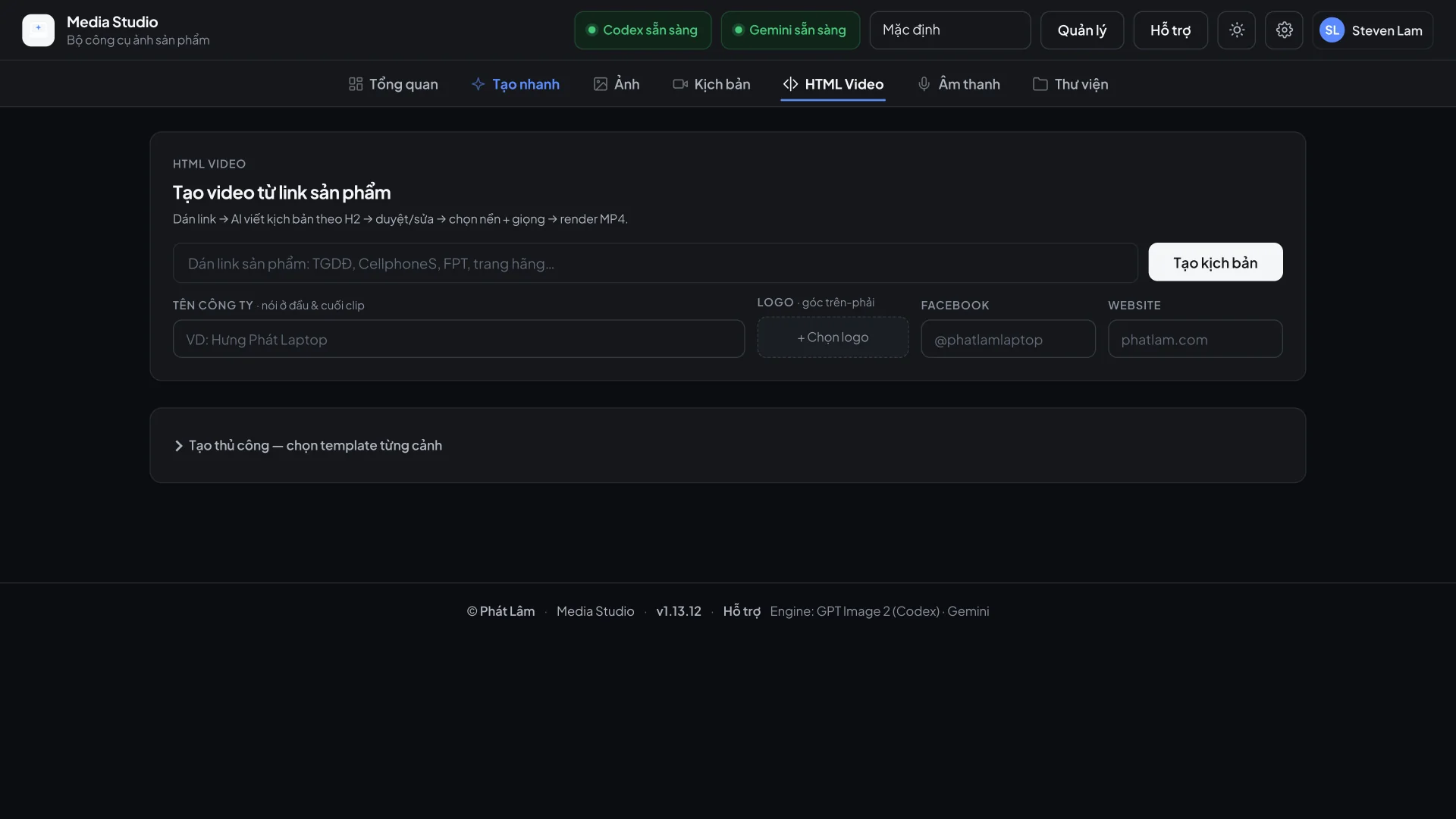Image resolution: width=1456 pixels, height=819 pixels.
Task: Click the Hỗ trợ footer link
Action: coord(742,611)
